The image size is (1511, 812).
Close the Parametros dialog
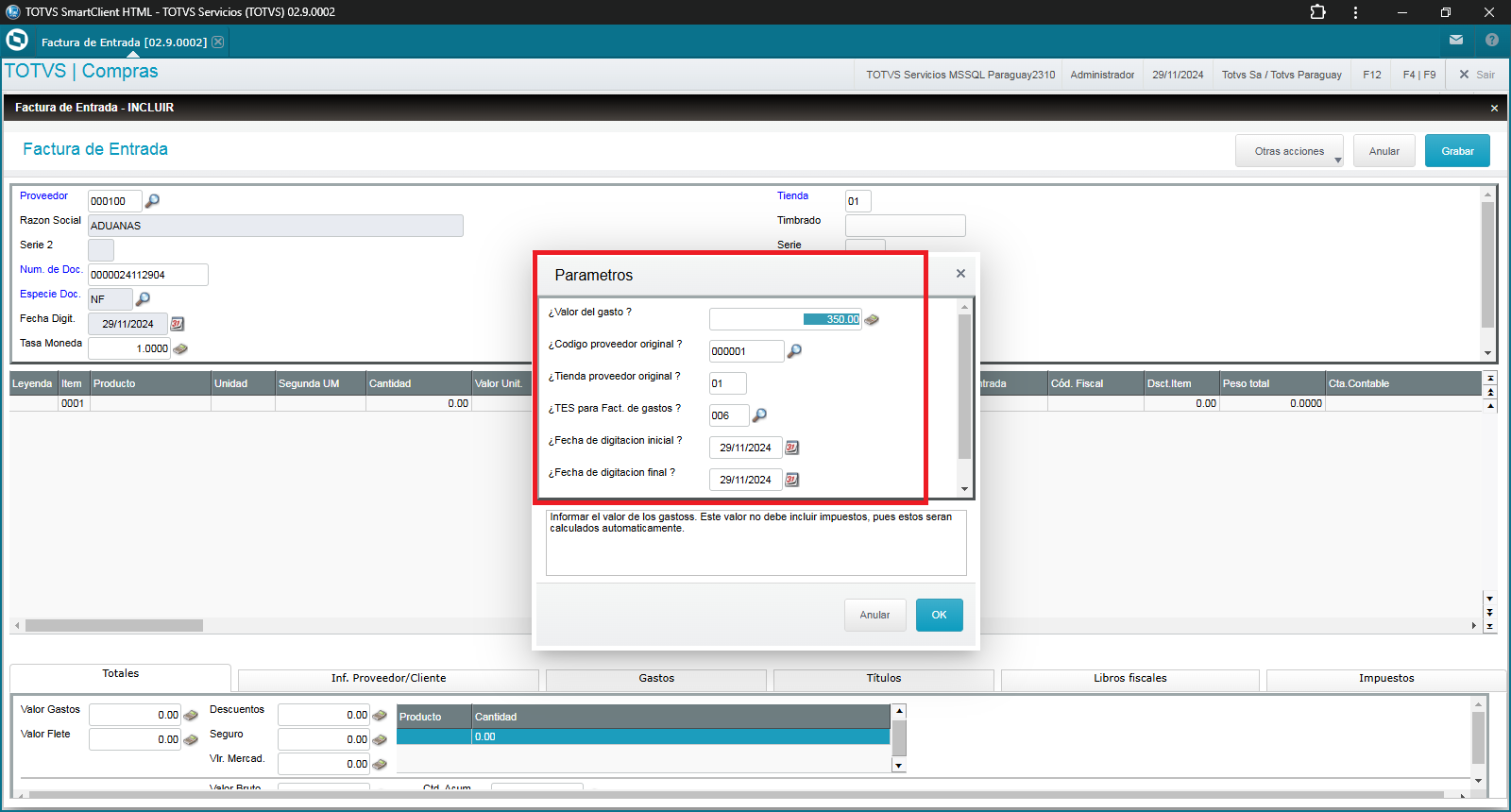(x=960, y=274)
